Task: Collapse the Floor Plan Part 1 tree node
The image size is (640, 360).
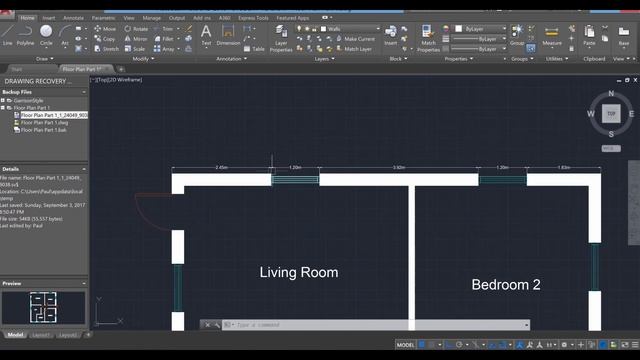Action: click(3, 108)
